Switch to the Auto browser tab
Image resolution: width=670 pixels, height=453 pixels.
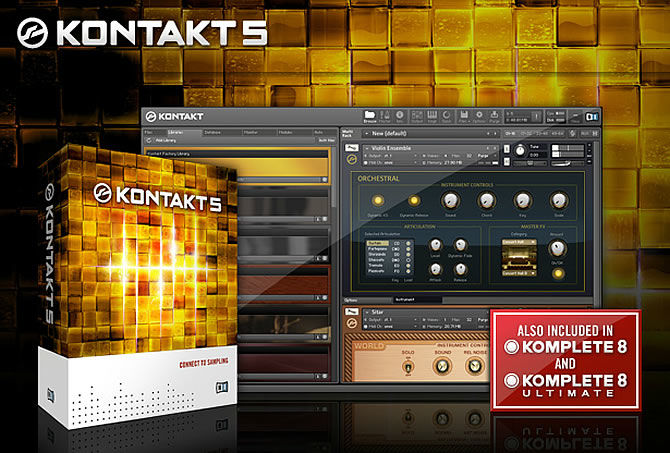(x=325, y=132)
